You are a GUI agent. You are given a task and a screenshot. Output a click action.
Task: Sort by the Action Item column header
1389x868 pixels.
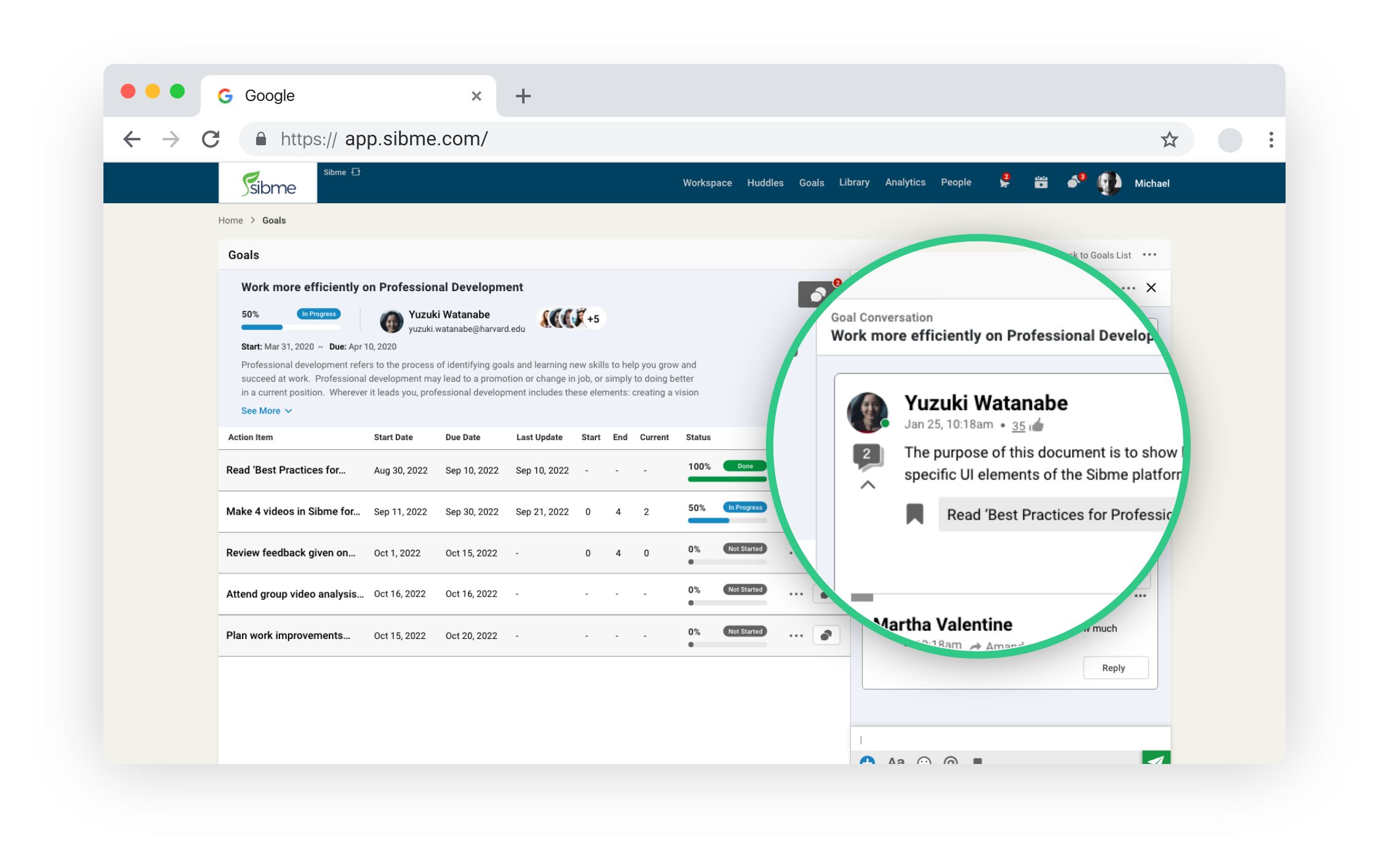tap(250, 437)
